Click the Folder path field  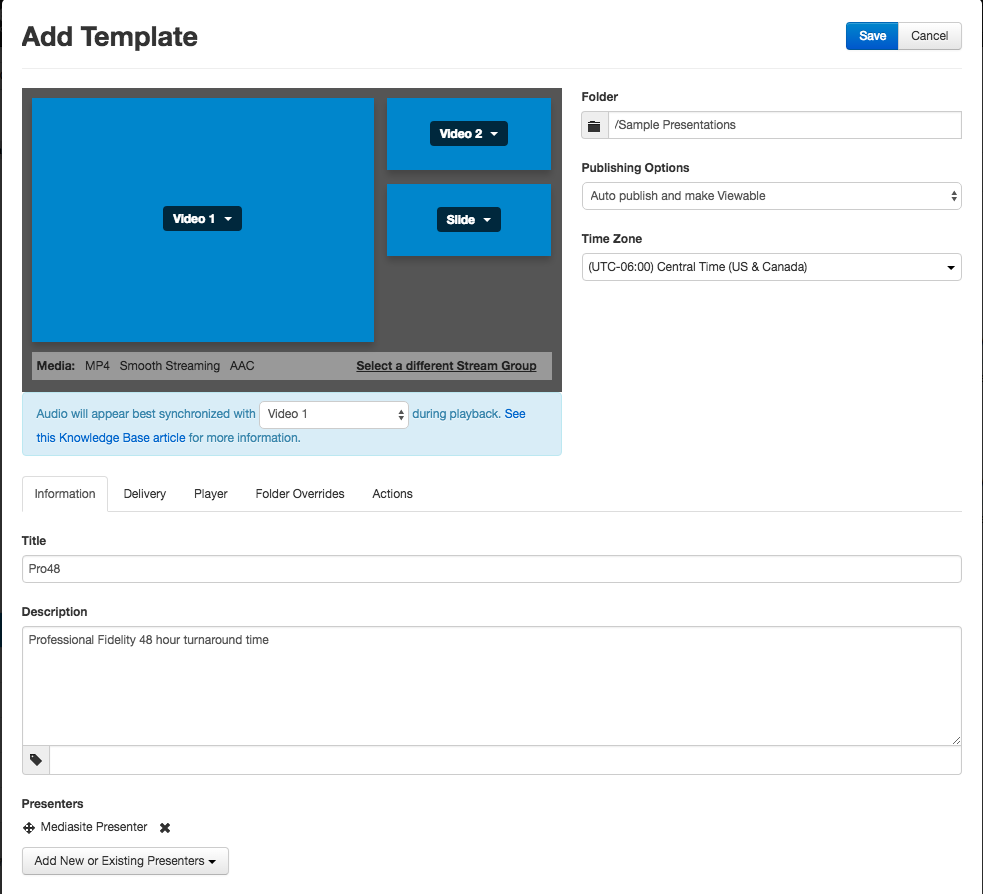[x=784, y=125]
